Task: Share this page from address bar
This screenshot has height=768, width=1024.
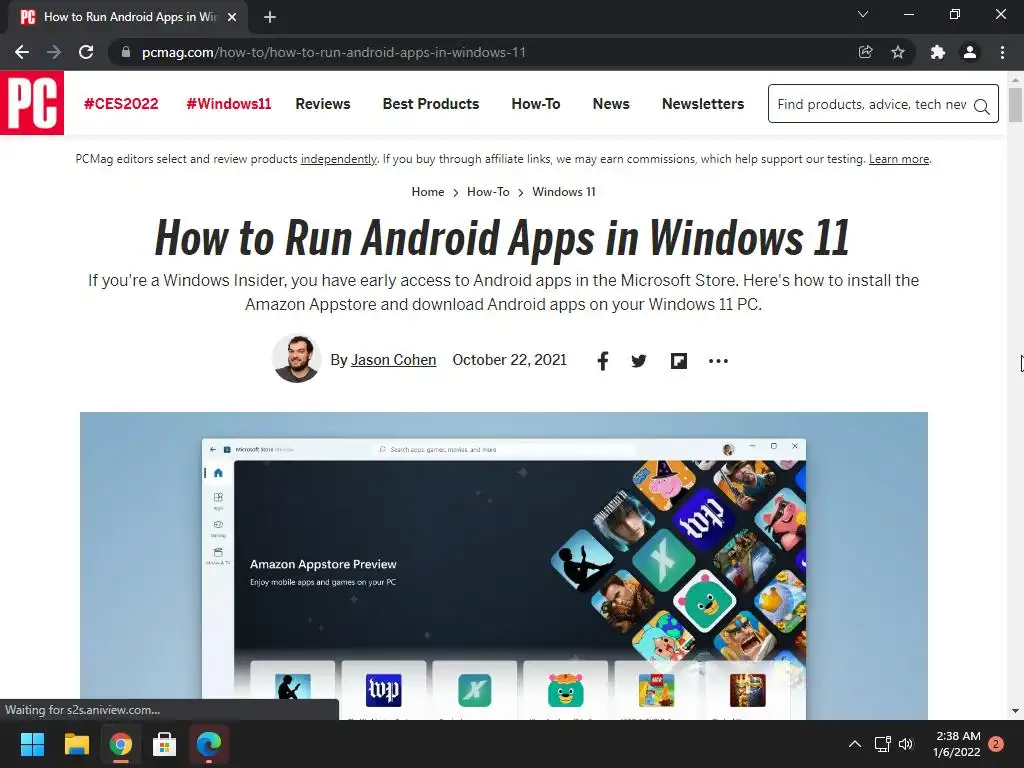Action: [x=865, y=52]
